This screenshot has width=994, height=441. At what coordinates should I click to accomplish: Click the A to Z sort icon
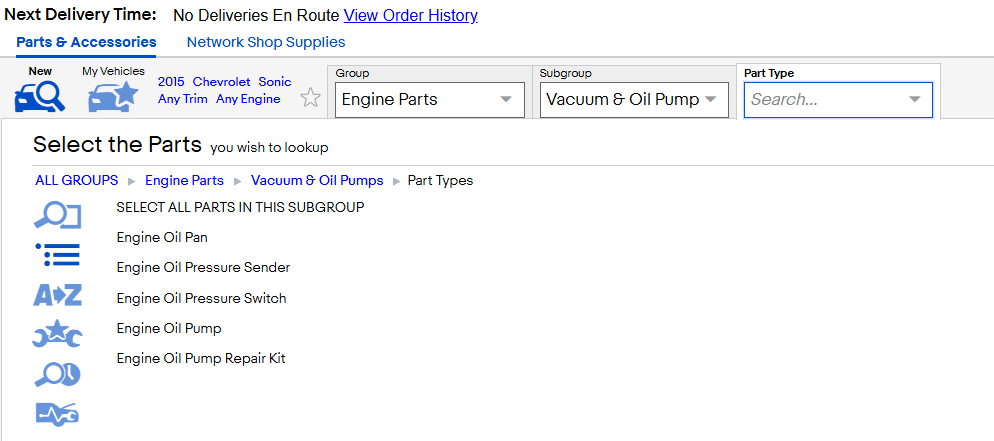pyautogui.click(x=57, y=295)
